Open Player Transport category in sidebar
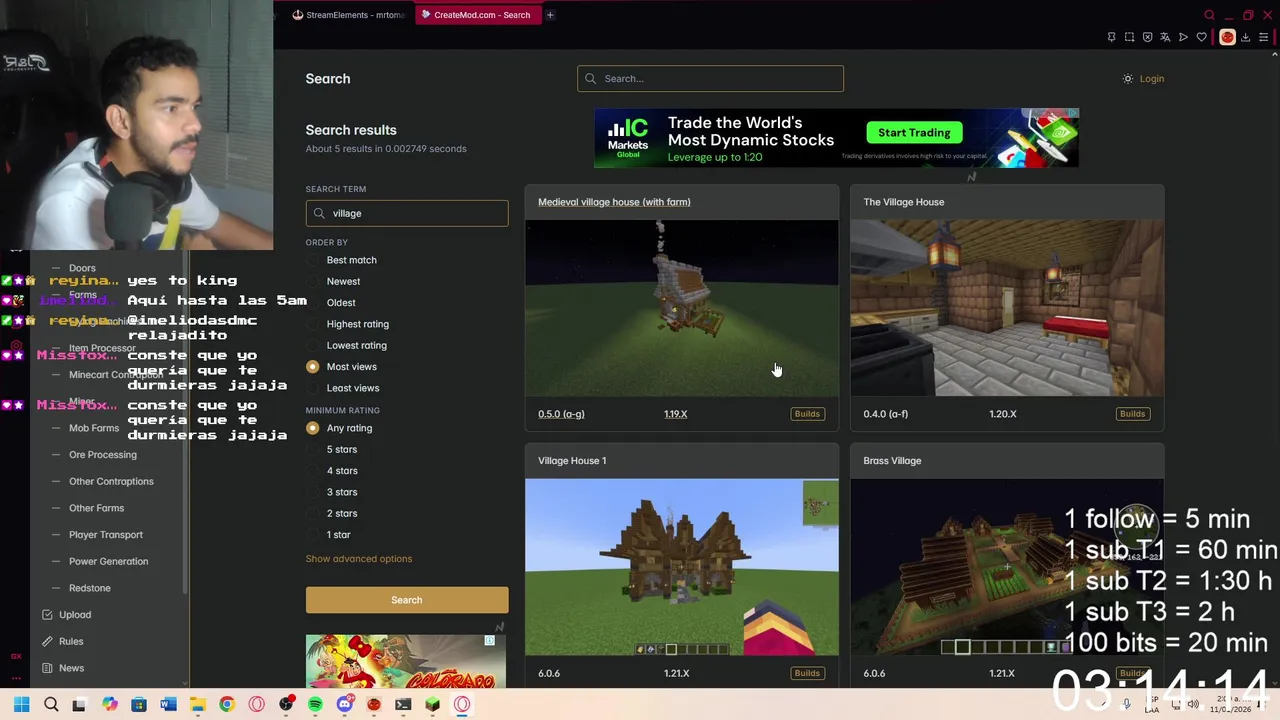The image size is (1280, 720). point(106,535)
